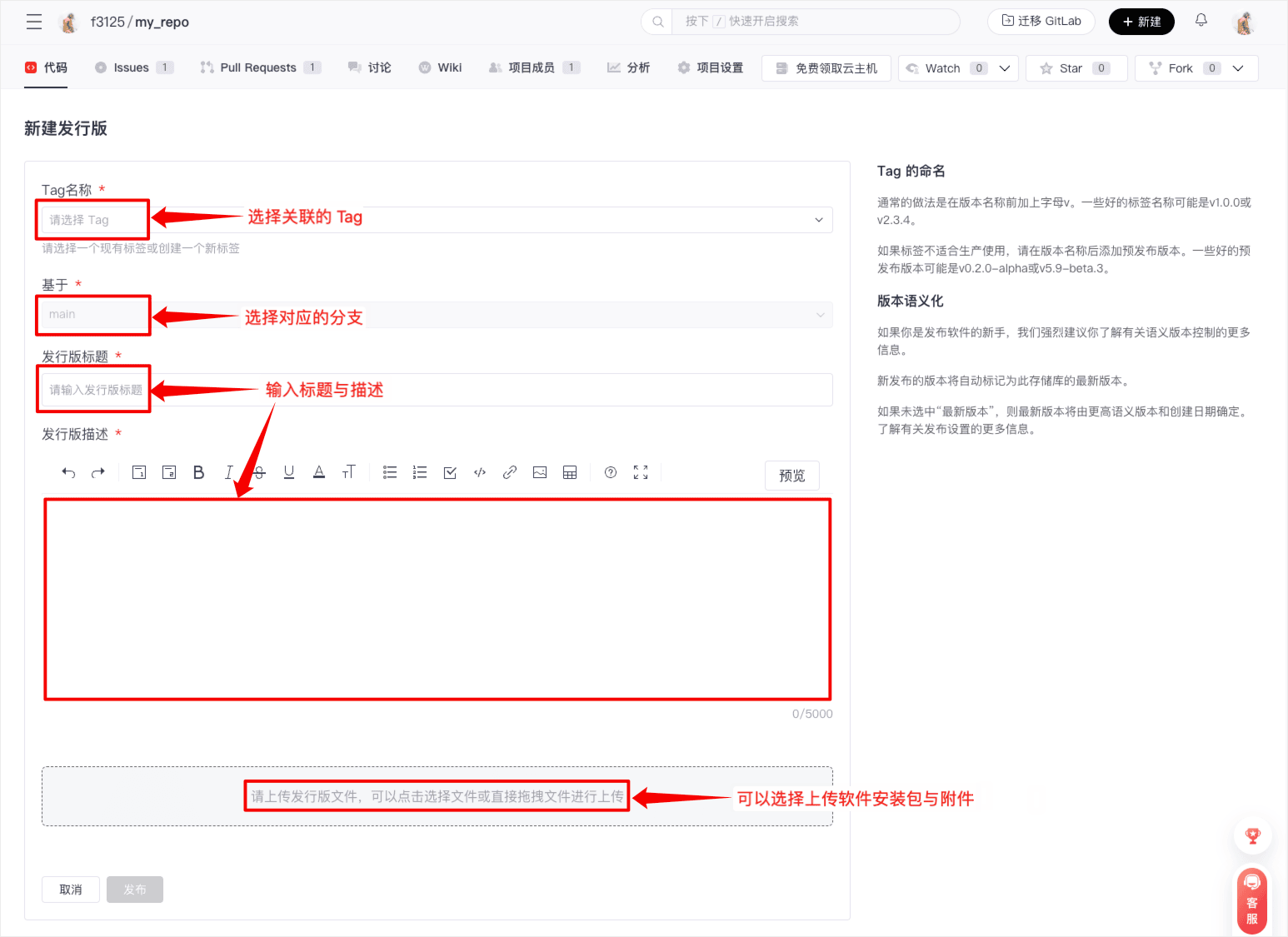Image resolution: width=1288 pixels, height=937 pixels.
Task: Insert a table in the description editor
Action: [x=570, y=473]
